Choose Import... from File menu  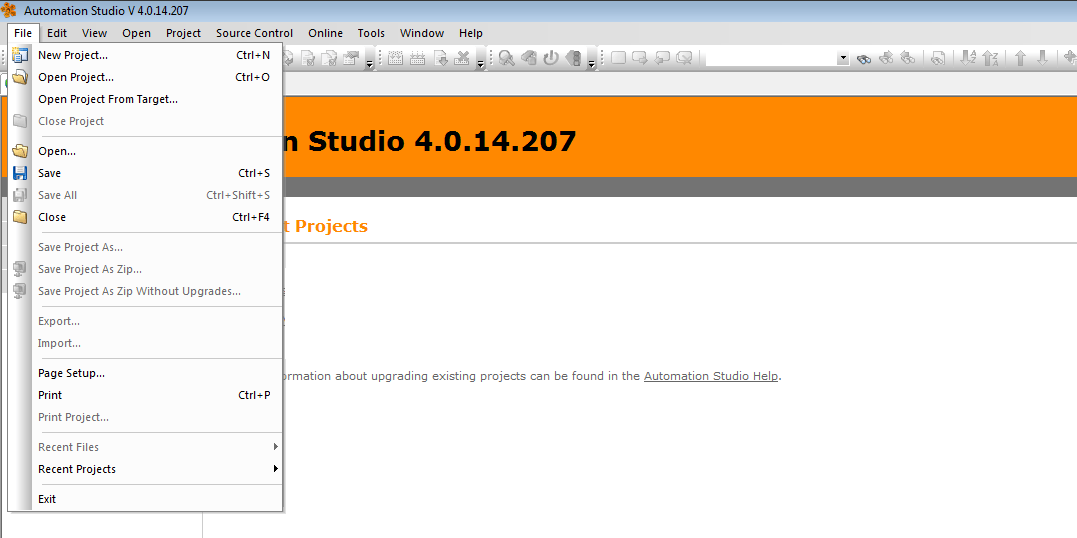tap(146, 343)
